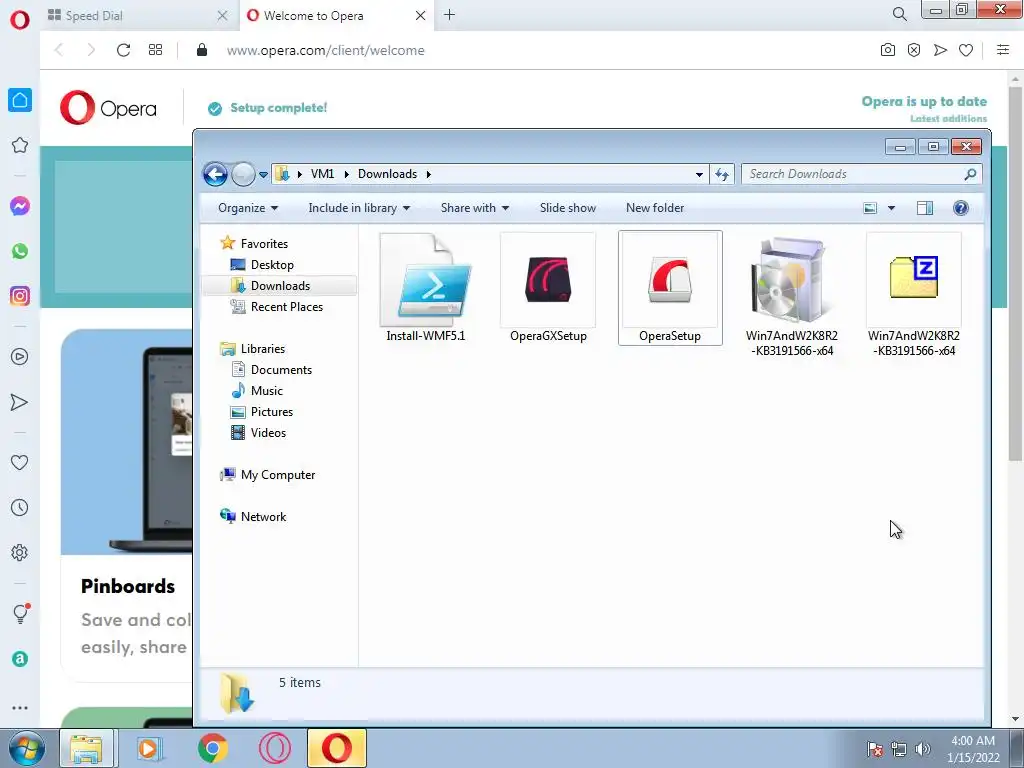Viewport: 1024px width, 768px height.
Task: Open Opera sidebar Home icon
Action: (x=20, y=100)
